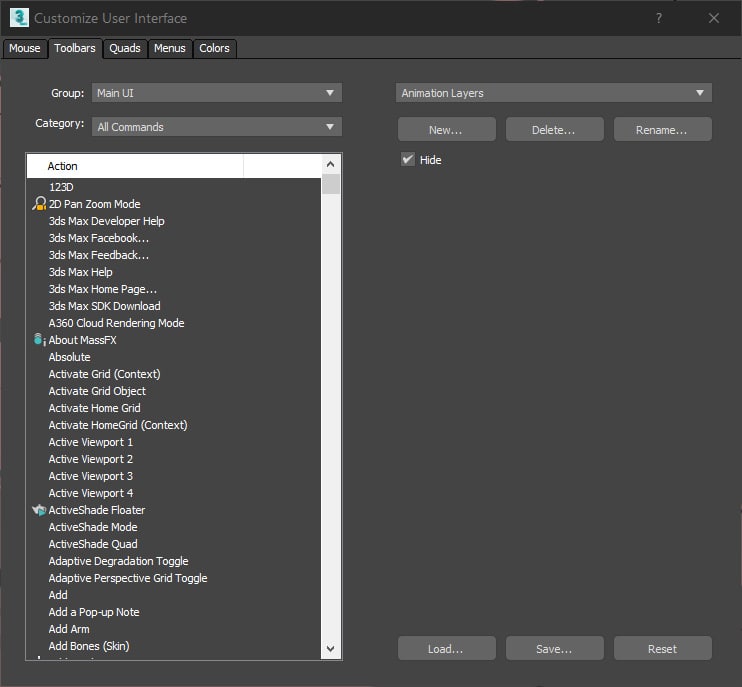Click the About MassFX icon
Screen dimensions: 742x687
40,340
